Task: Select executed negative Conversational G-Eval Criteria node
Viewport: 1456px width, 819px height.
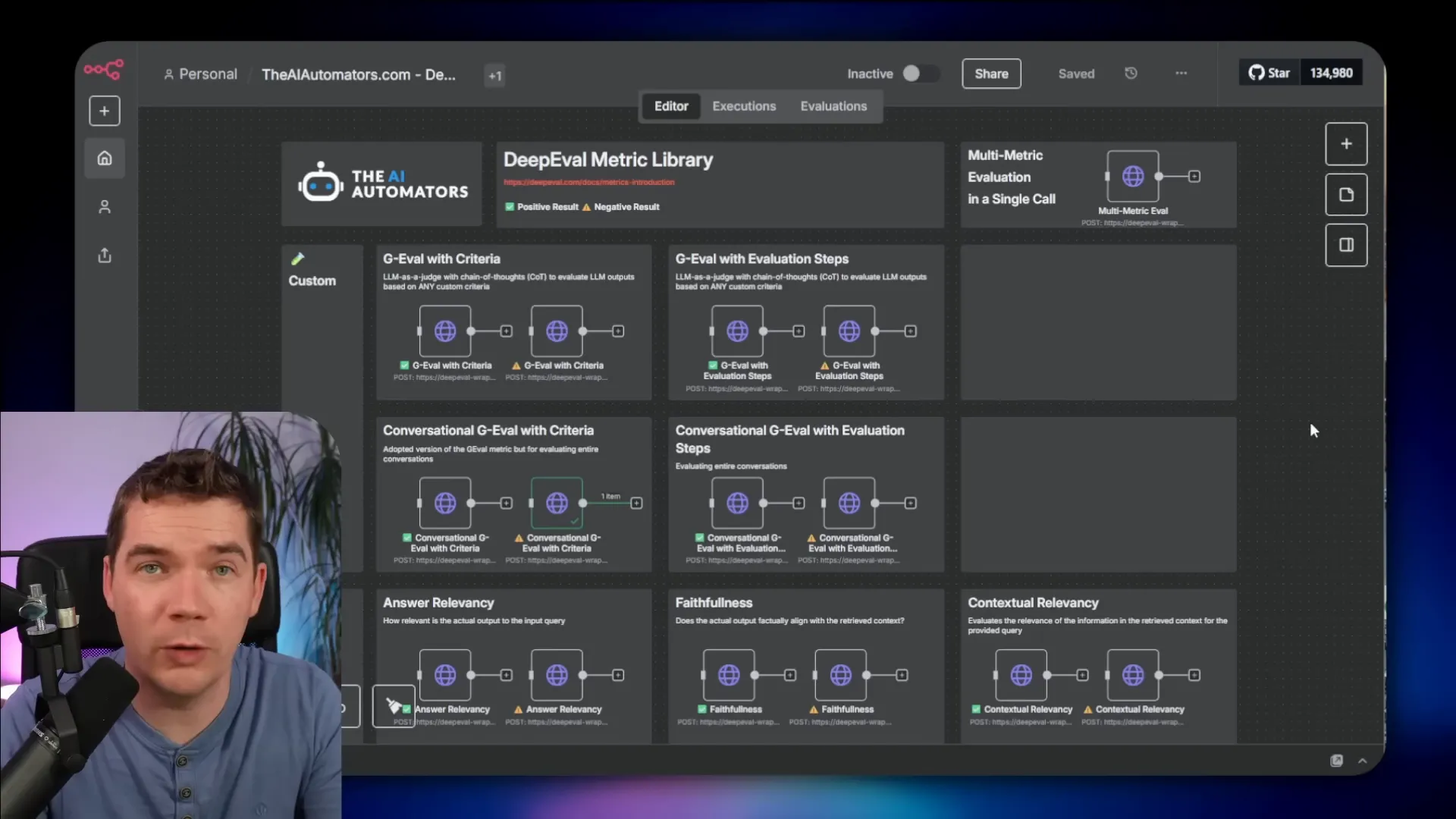Action: [x=557, y=503]
